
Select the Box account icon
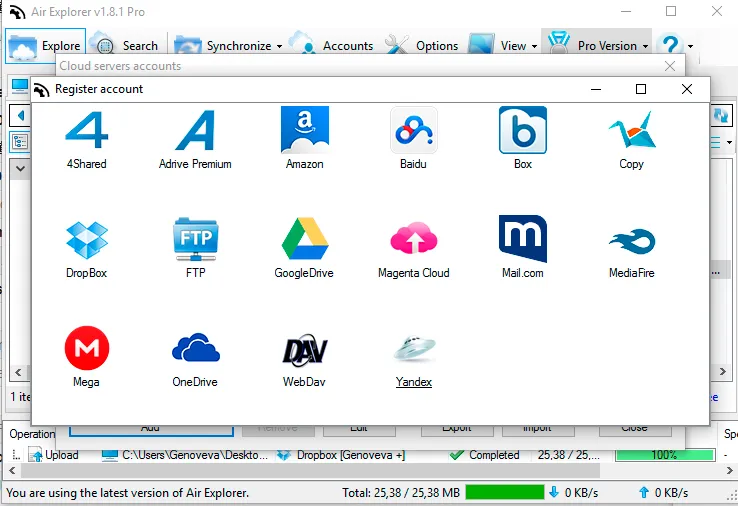[523, 130]
